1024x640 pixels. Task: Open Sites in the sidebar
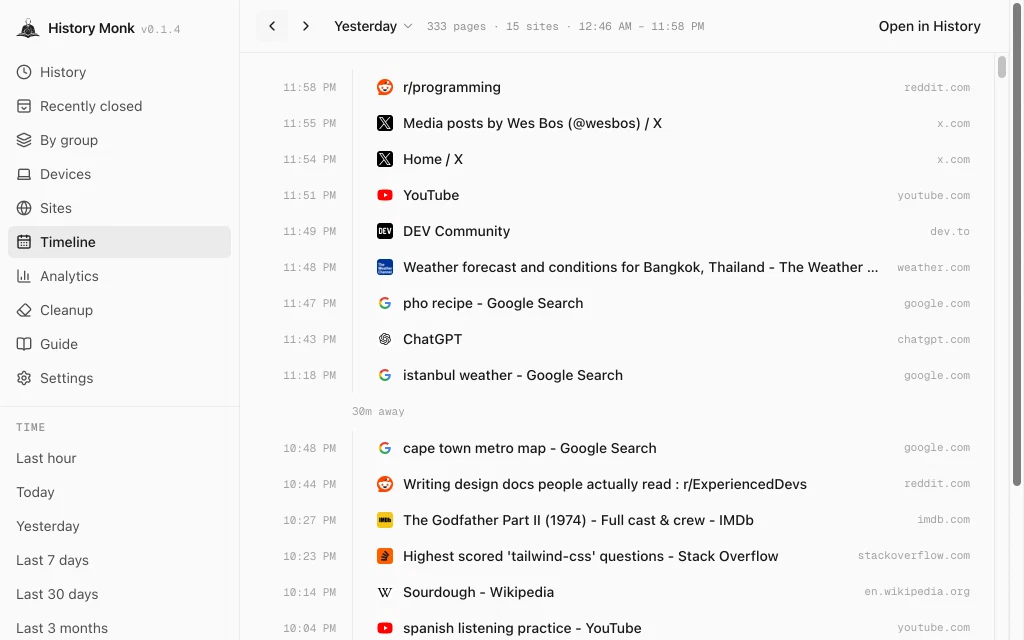(x=120, y=208)
